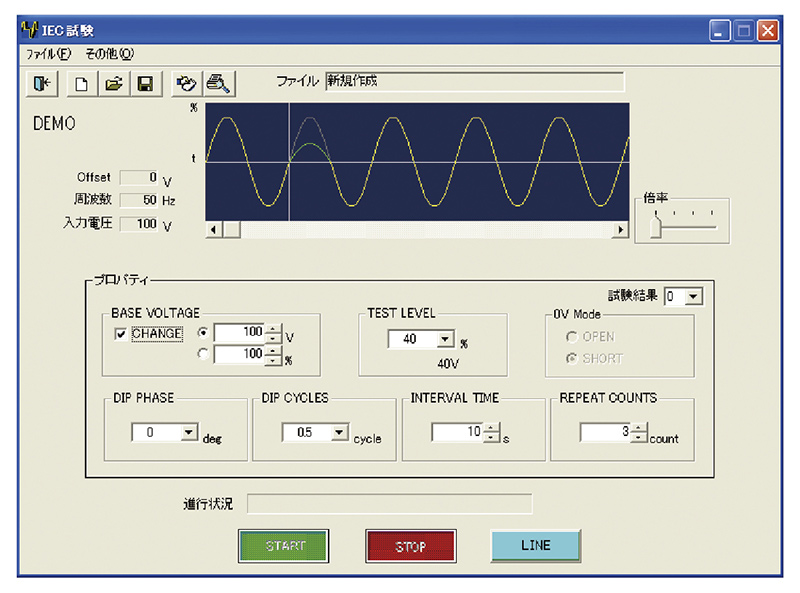Click the 40V test level text
Image resolution: width=800 pixels, height=593 pixels.
coord(448,363)
